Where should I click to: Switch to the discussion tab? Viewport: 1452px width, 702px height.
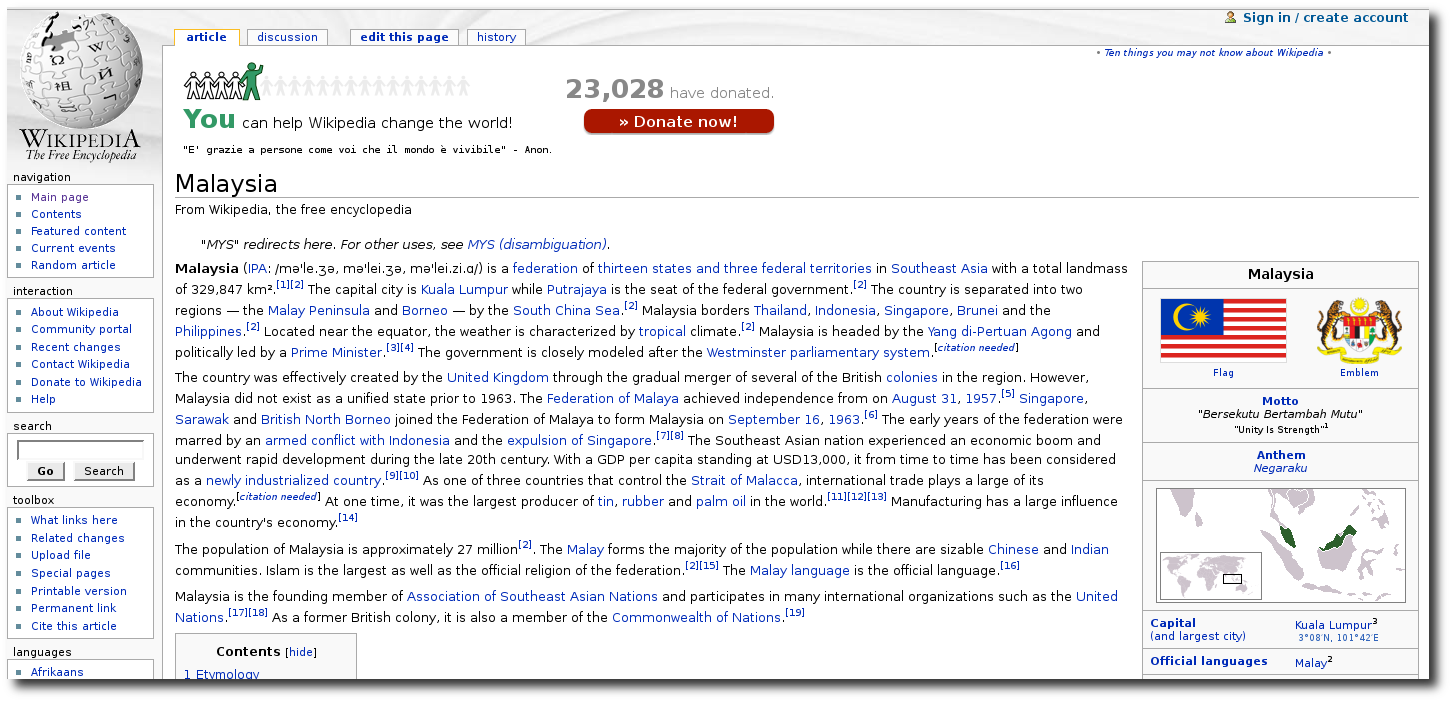click(287, 37)
